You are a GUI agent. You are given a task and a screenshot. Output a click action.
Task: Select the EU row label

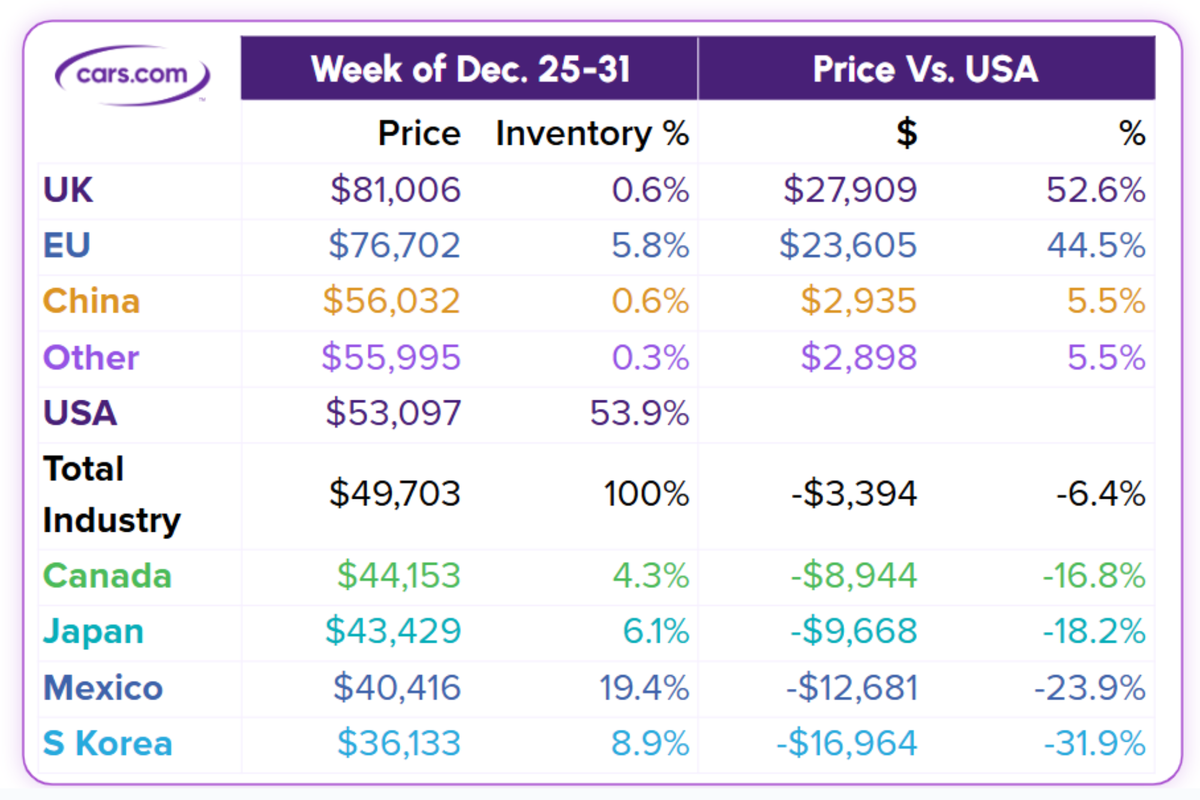tap(67, 246)
